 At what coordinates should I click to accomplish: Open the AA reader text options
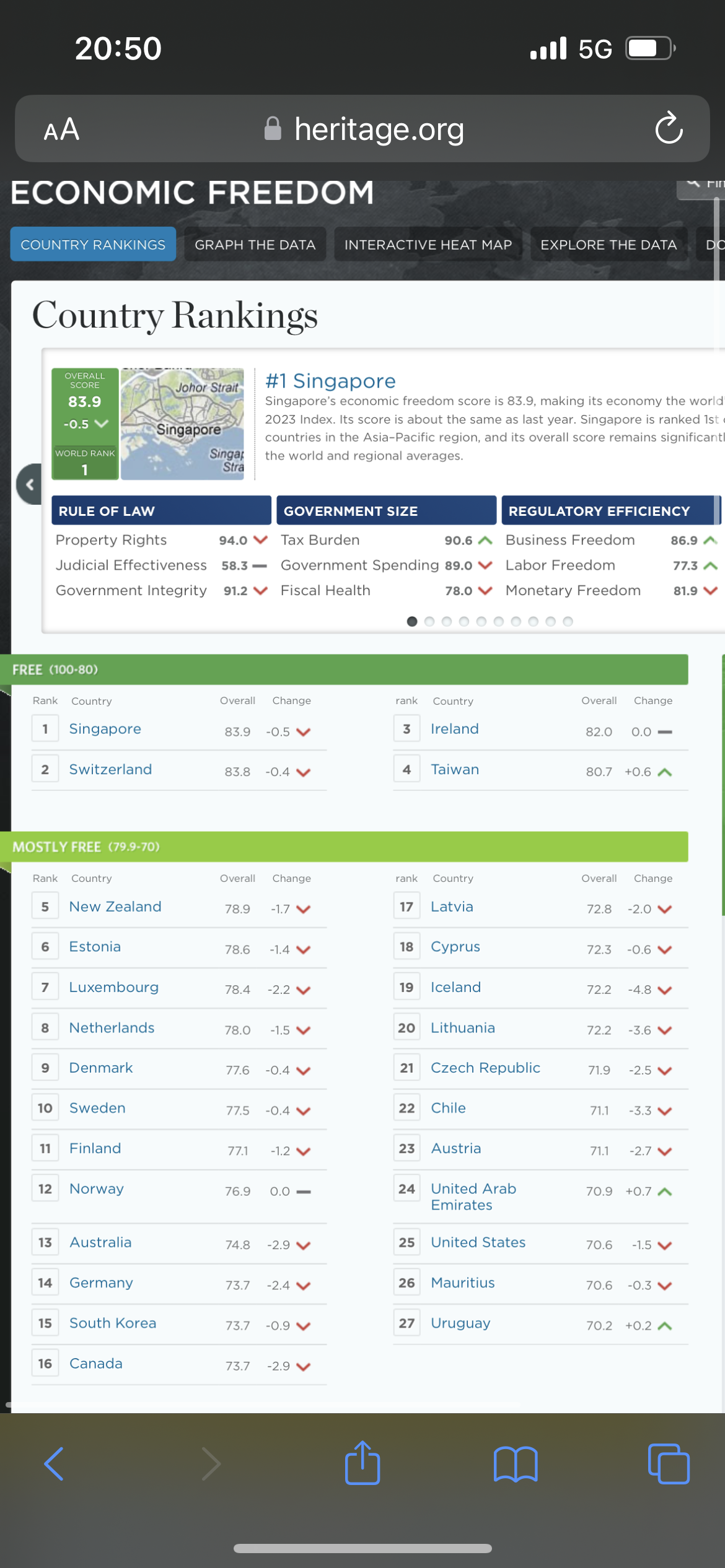click(61, 129)
